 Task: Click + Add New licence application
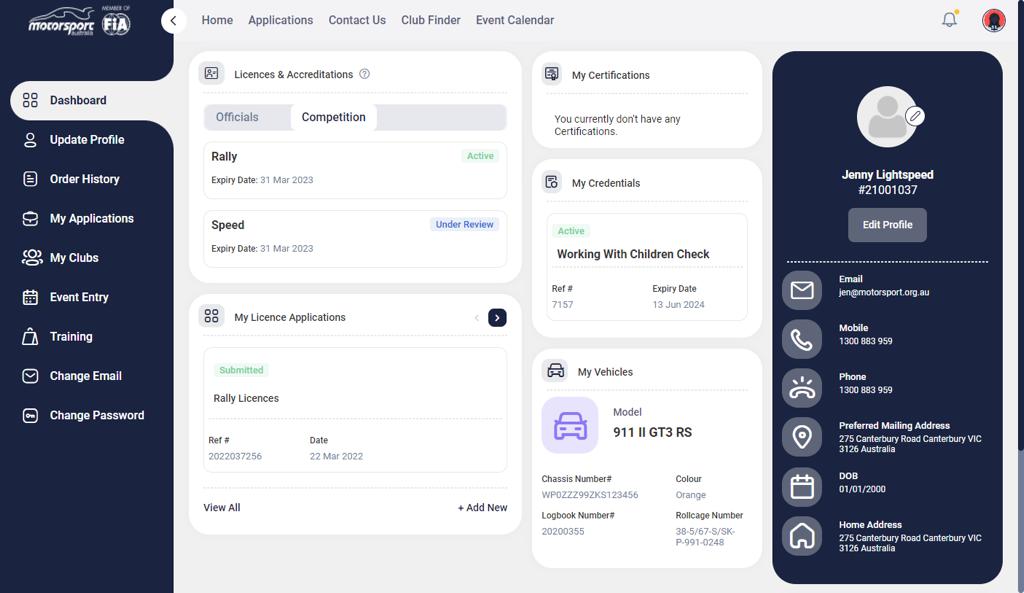pos(482,508)
